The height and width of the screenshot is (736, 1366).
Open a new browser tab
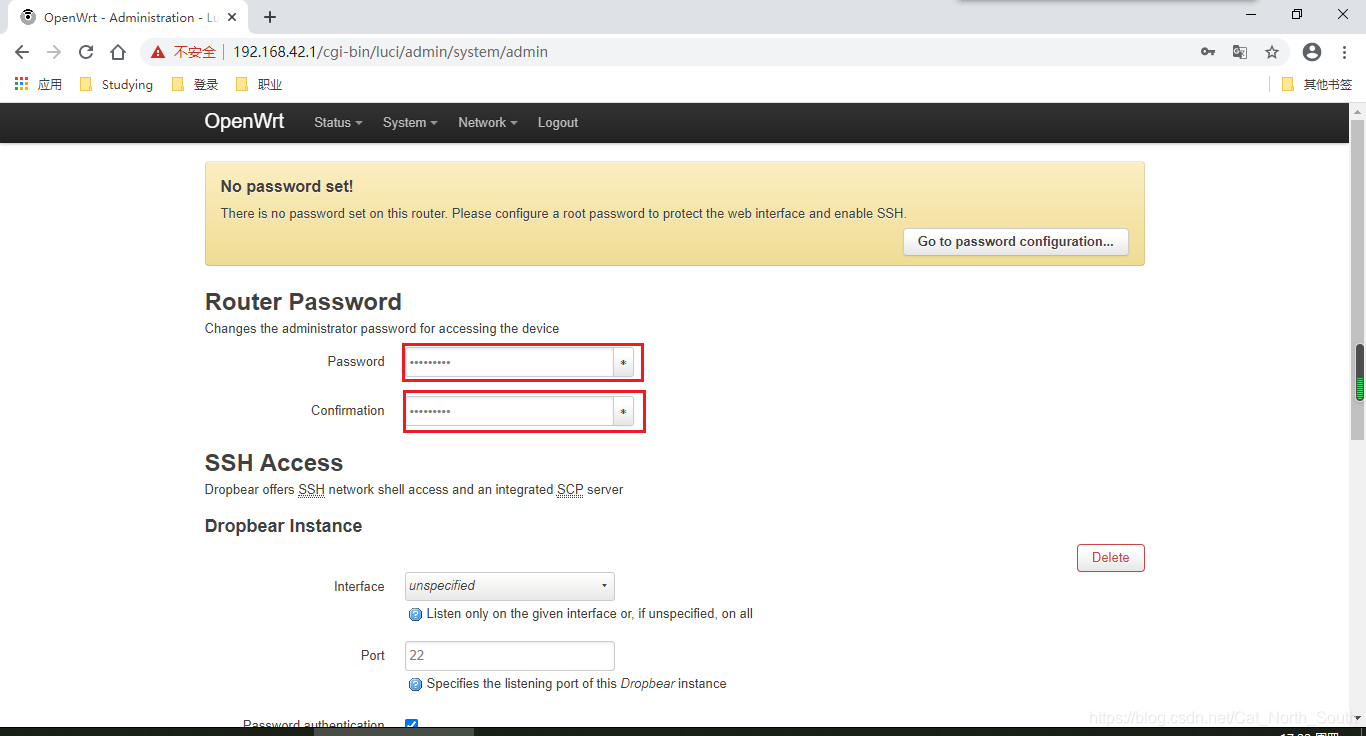pyautogui.click(x=270, y=17)
